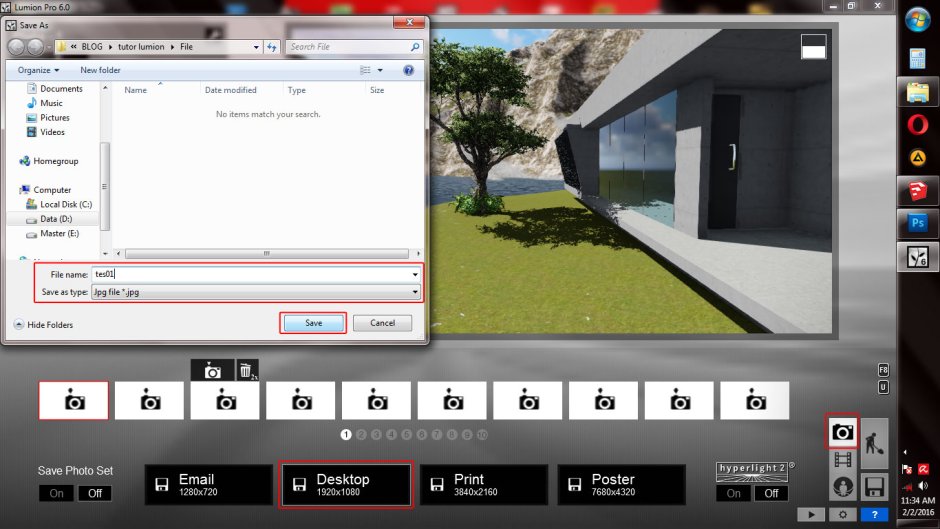Image resolution: width=940 pixels, height=529 pixels.
Task: Sort files by Date modified column
Action: [230, 90]
